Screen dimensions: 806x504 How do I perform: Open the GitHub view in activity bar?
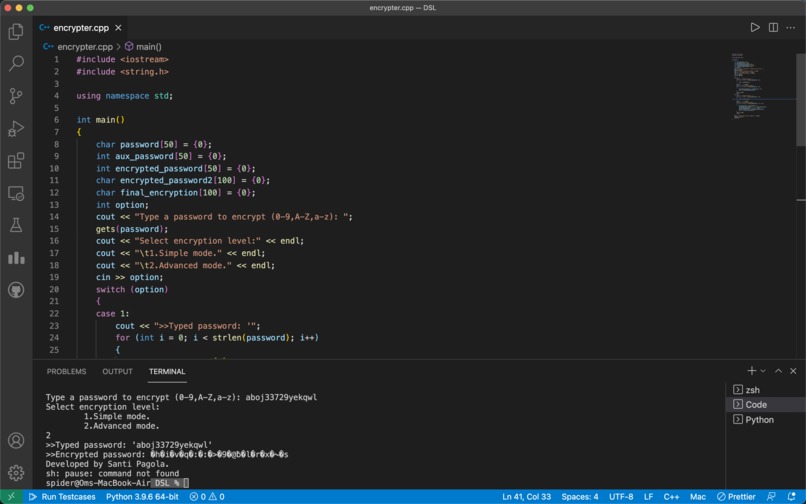click(16, 290)
